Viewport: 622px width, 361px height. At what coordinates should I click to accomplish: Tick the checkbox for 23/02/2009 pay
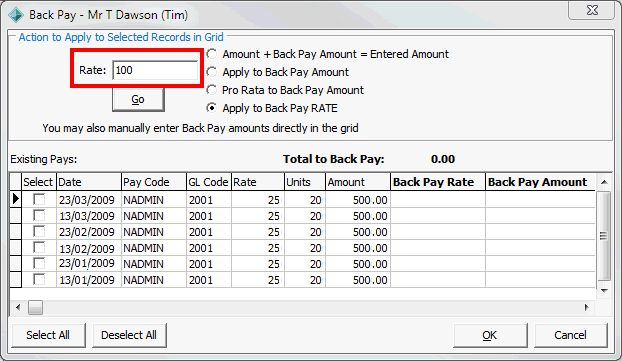click(x=39, y=231)
